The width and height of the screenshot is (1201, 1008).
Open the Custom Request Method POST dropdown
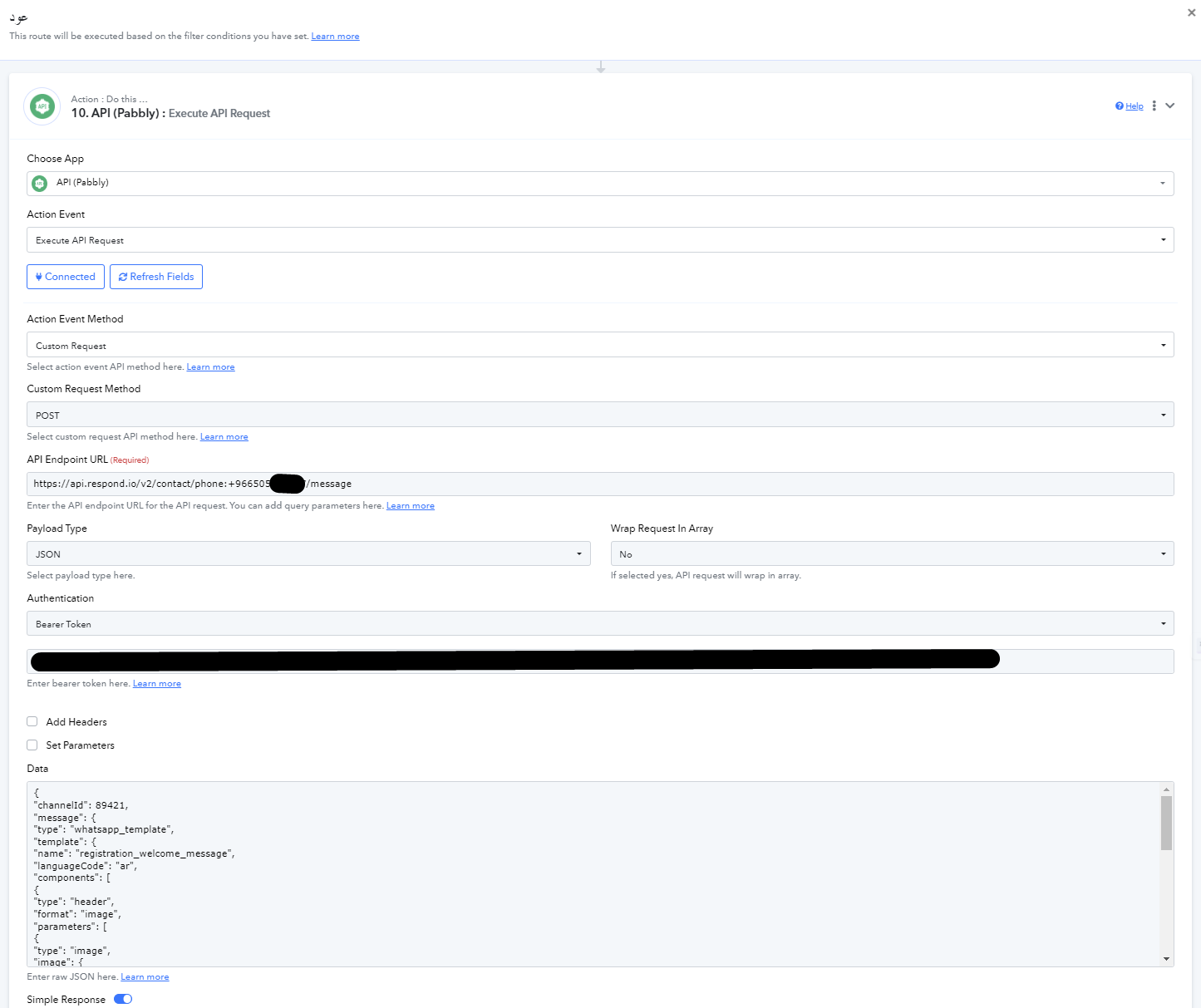point(600,415)
